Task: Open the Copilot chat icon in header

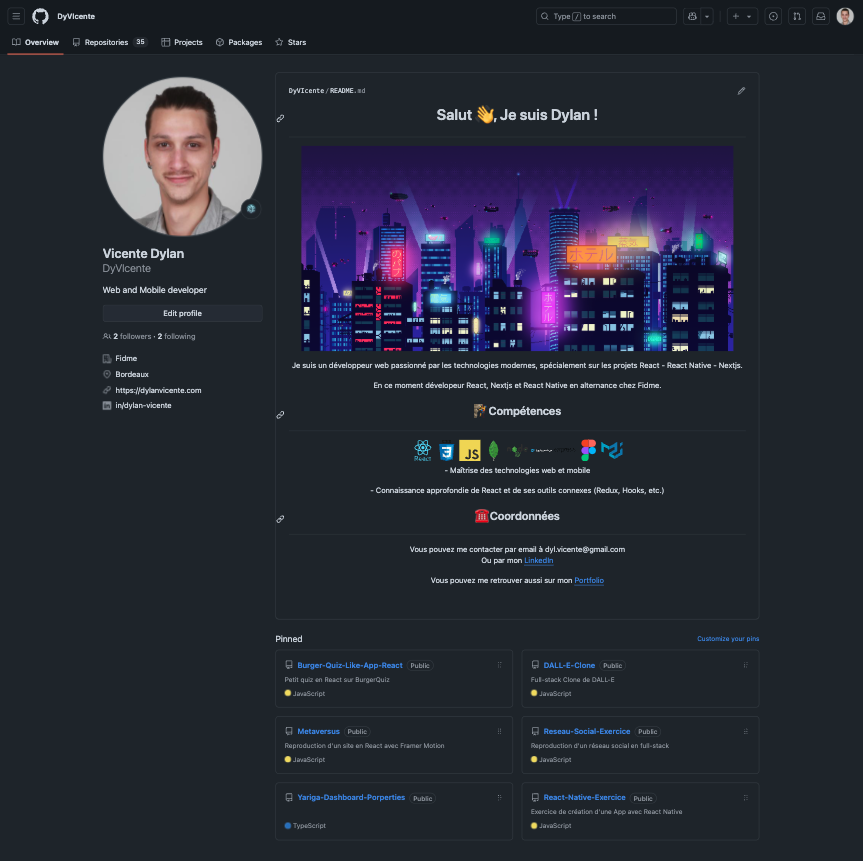Action: 693,16
